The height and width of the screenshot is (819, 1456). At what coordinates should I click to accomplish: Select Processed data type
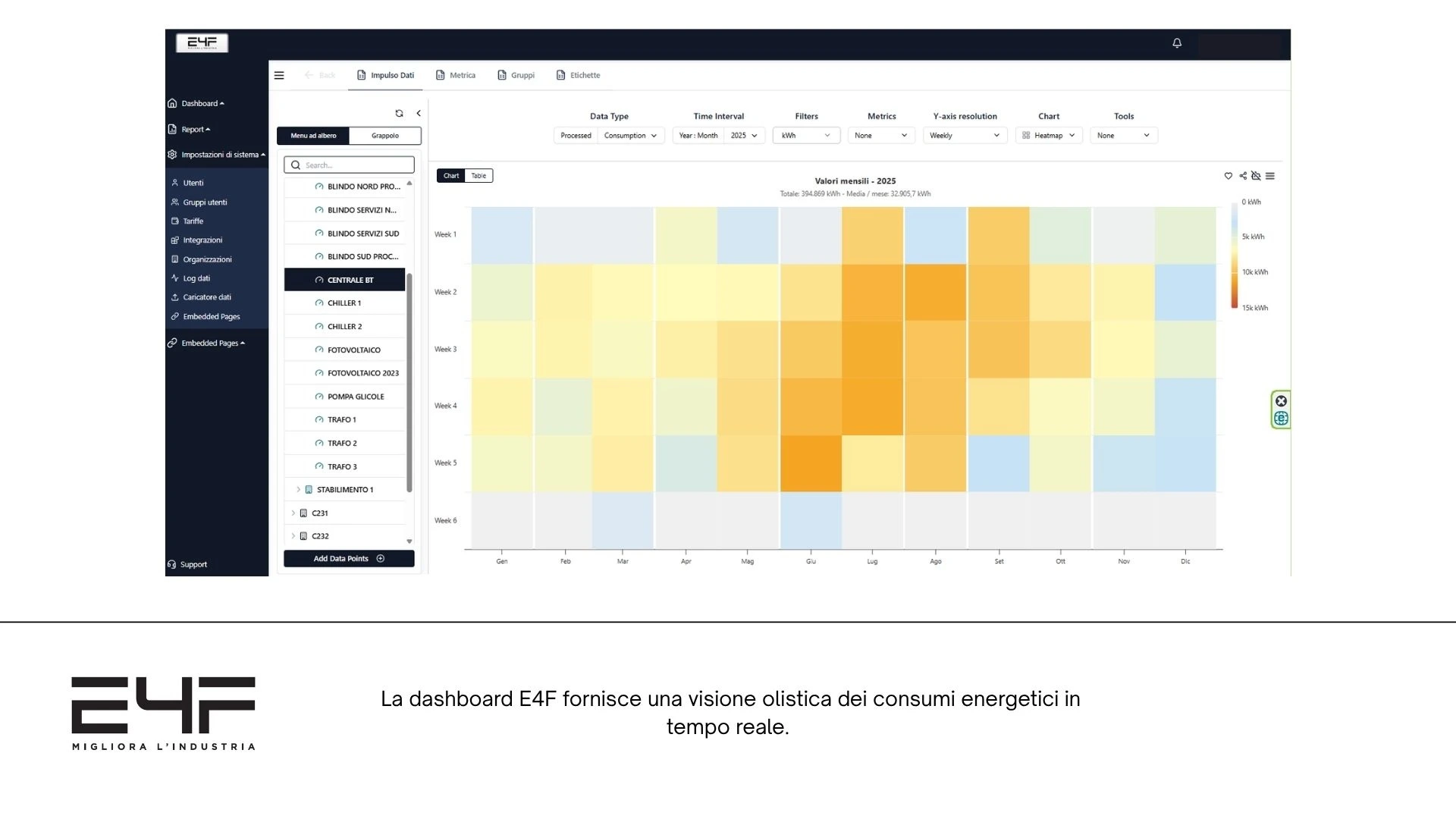tap(576, 136)
